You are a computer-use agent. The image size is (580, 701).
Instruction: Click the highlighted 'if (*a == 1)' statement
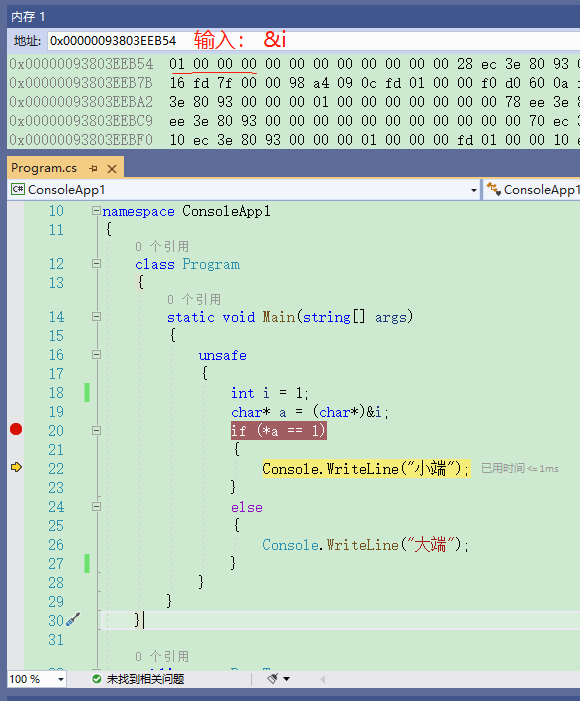[x=279, y=431]
